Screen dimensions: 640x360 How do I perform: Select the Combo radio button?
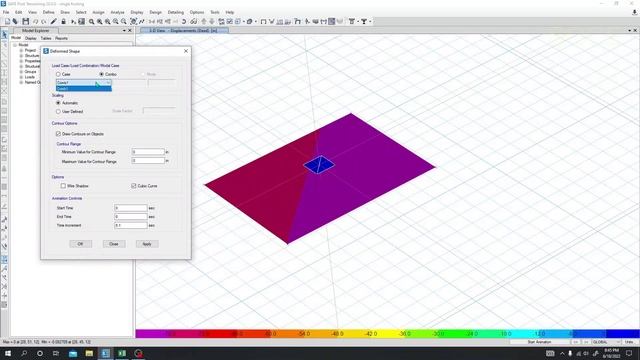(x=101, y=74)
